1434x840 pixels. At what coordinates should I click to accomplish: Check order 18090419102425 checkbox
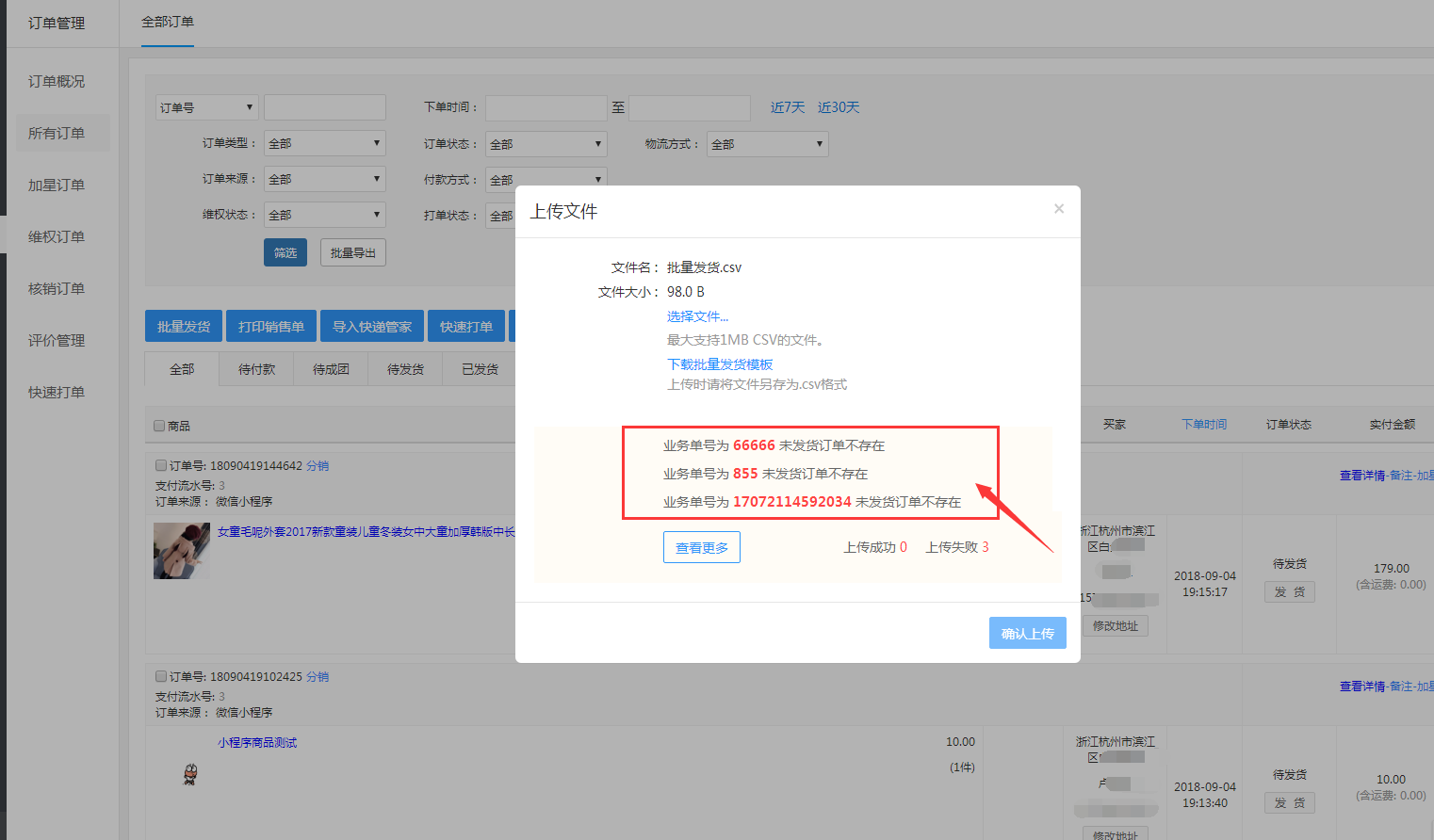(161, 676)
